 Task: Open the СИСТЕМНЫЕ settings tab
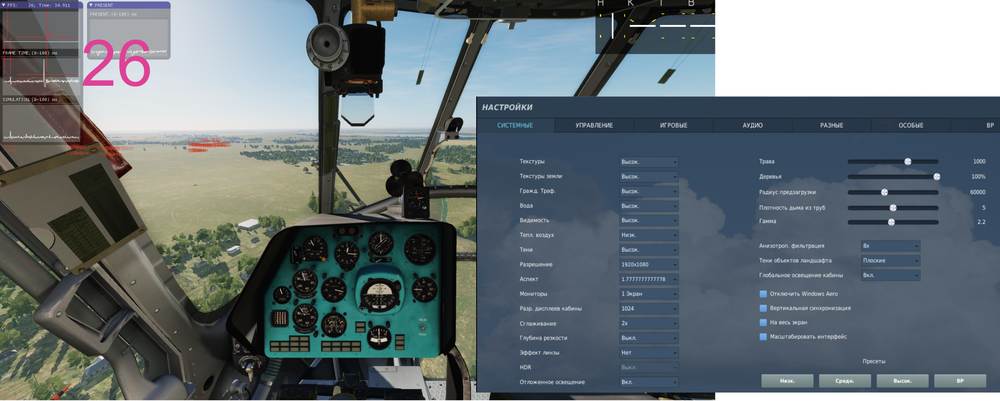point(515,126)
